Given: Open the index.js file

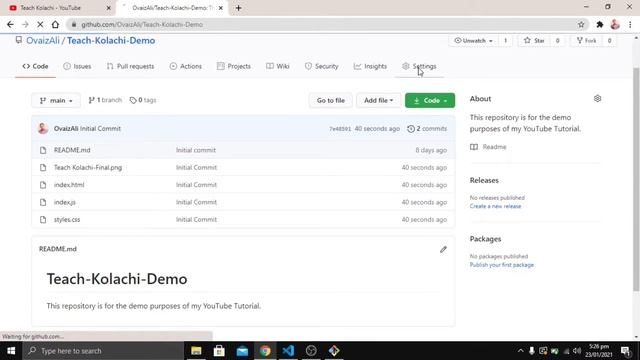Looking at the screenshot, I should coord(64,202).
